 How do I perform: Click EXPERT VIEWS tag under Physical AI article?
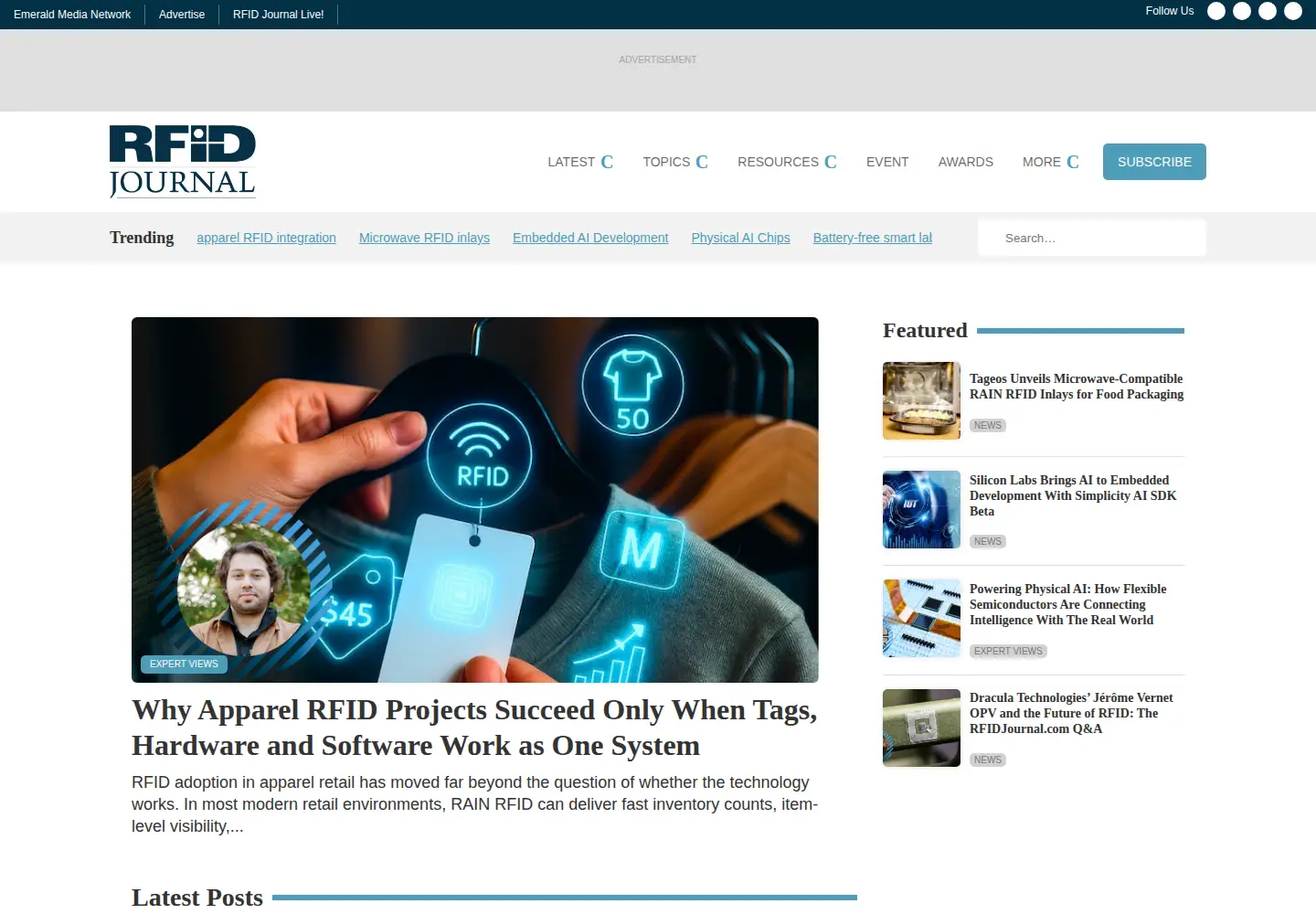(1008, 652)
